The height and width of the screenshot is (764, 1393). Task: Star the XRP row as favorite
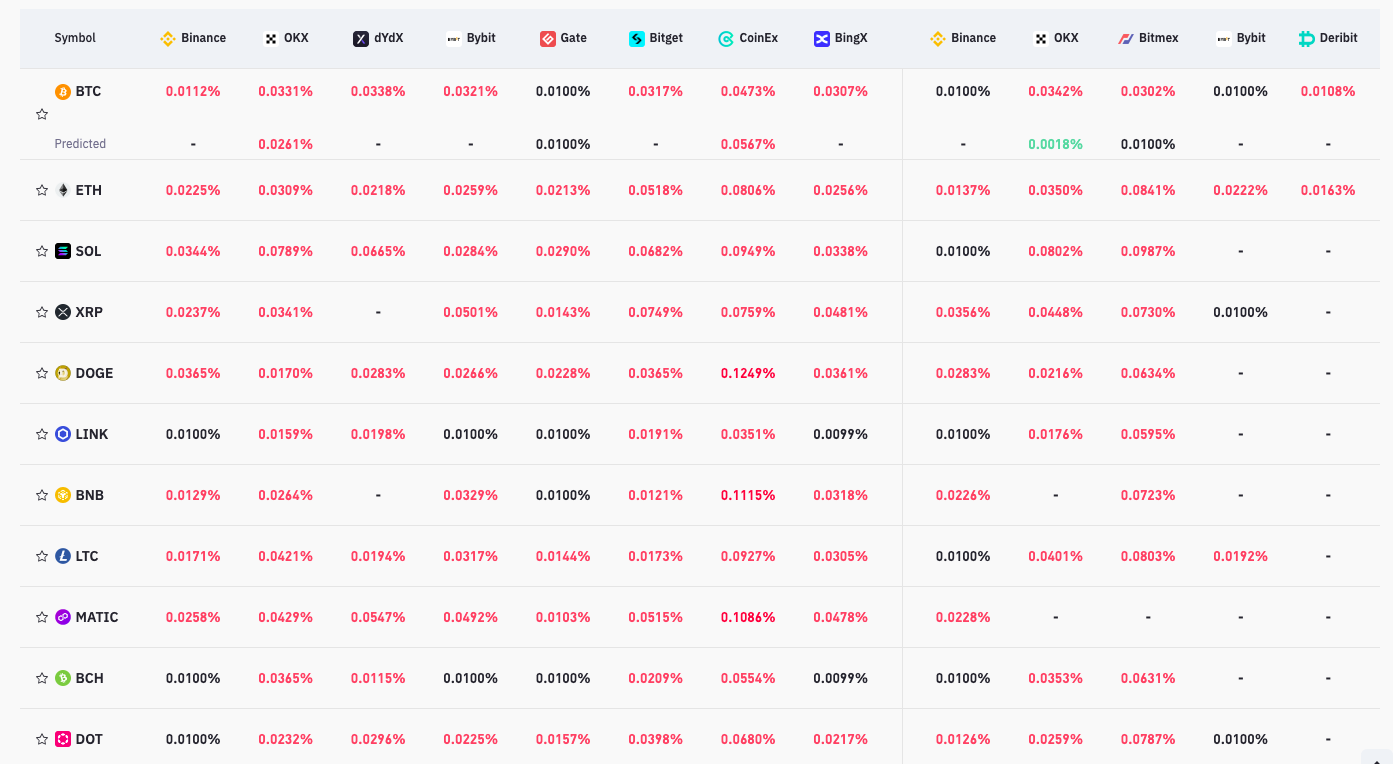click(42, 312)
